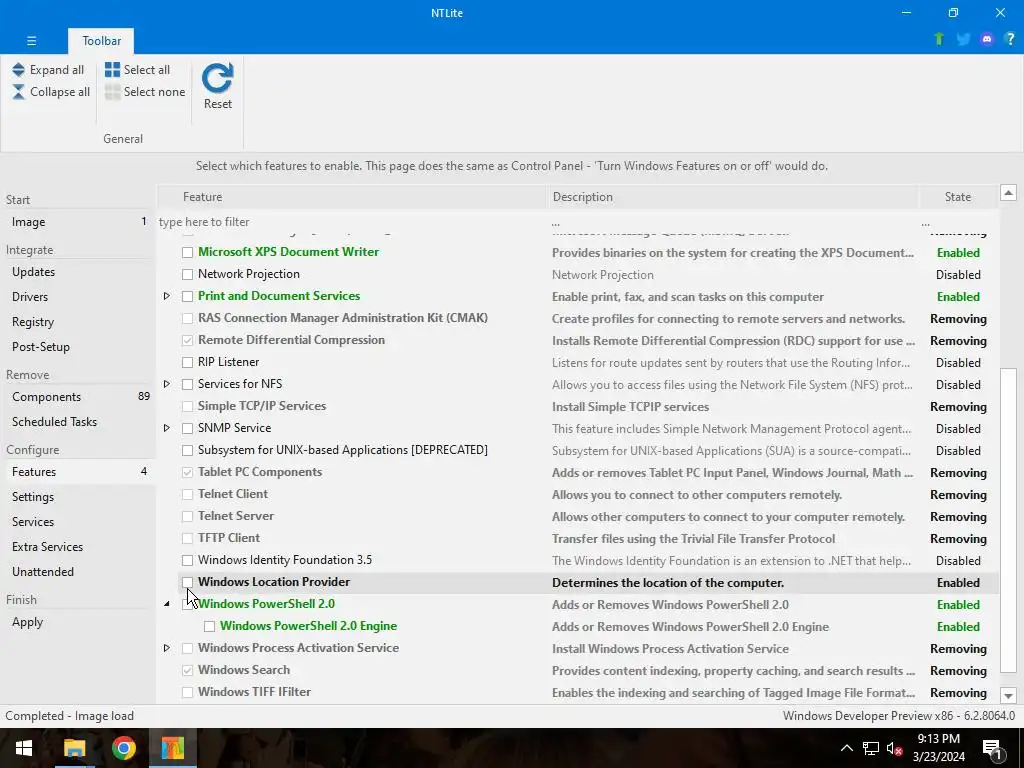This screenshot has width=1024, height=768.
Task: Toggle Microsoft XPS Document Writer checkbox
Action: coord(187,252)
